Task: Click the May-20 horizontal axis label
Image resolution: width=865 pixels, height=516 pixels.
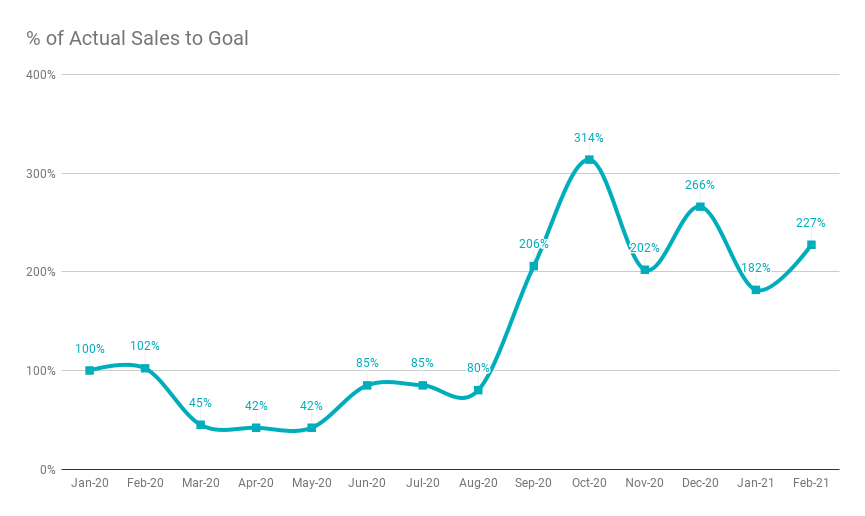Action: (312, 483)
